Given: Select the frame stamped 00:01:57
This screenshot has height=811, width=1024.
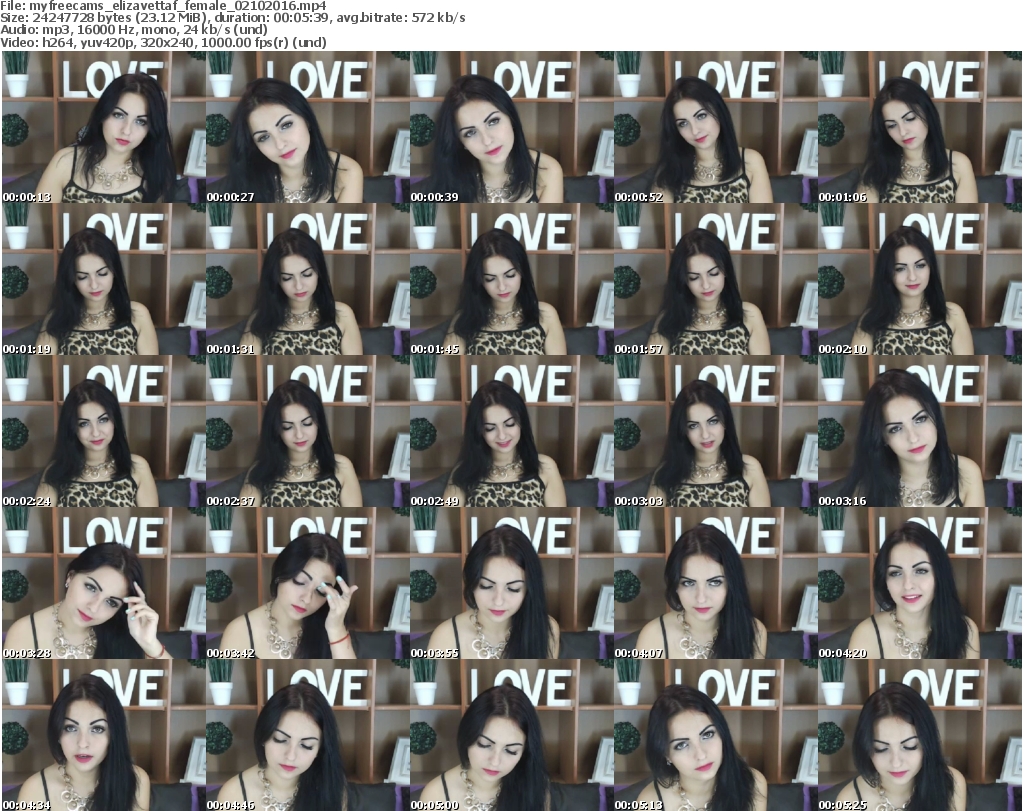Looking at the screenshot, I should click(x=716, y=279).
